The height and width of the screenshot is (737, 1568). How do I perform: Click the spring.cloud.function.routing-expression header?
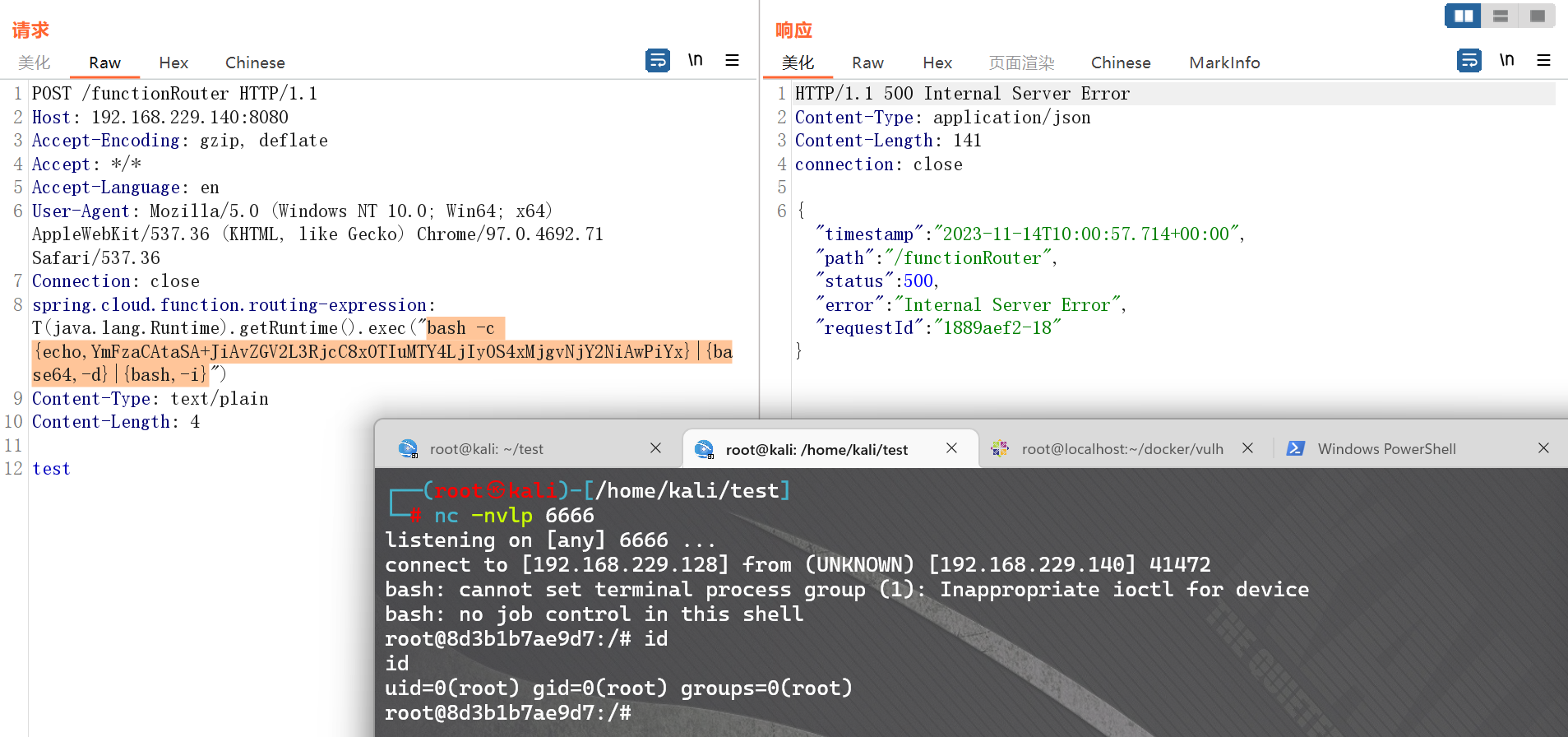tap(234, 305)
